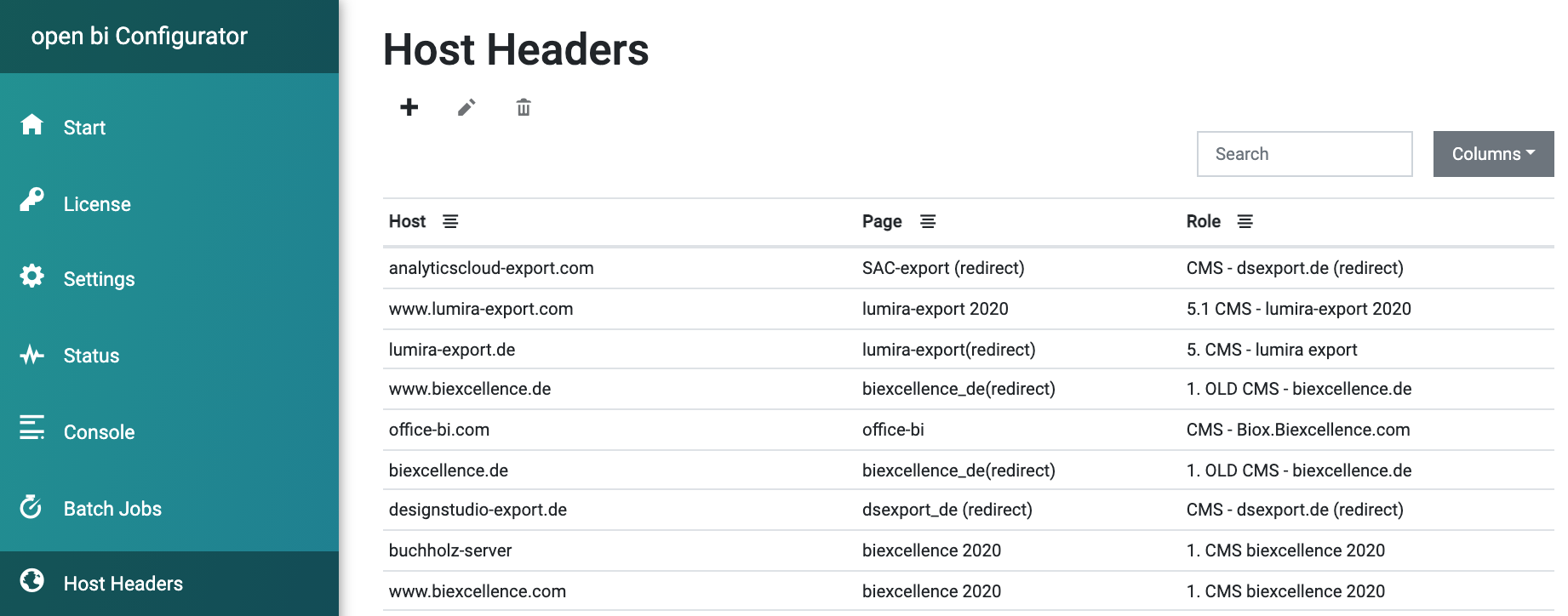Click role cell in www.biexcellence.com row

[x=1285, y=591]
